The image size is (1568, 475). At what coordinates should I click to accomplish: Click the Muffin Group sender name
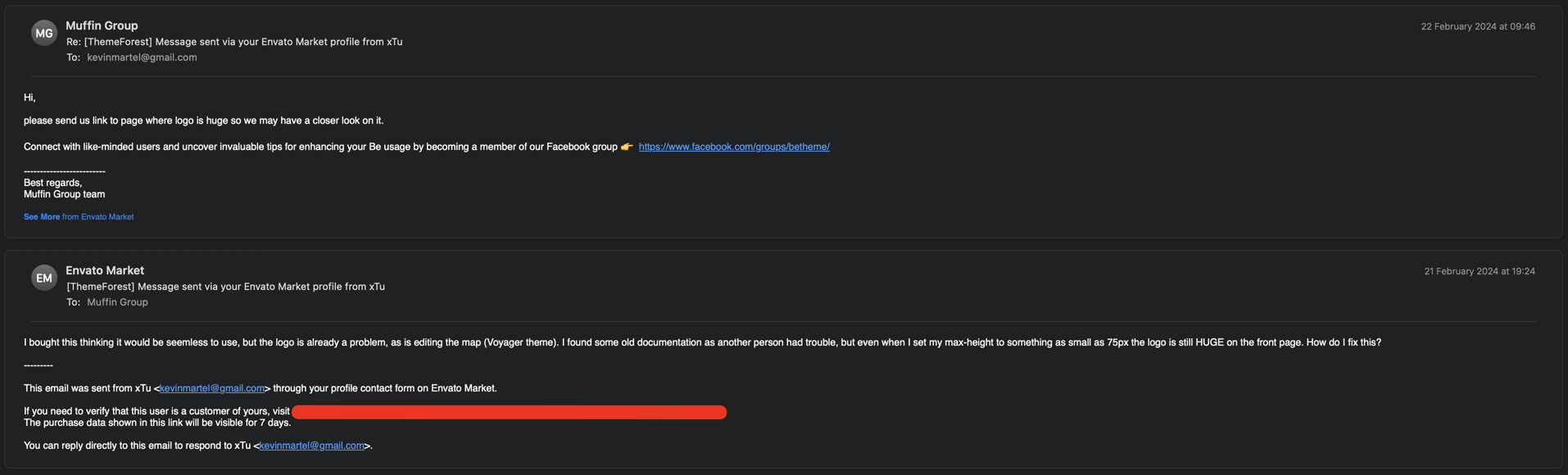(x=102, y=25)
